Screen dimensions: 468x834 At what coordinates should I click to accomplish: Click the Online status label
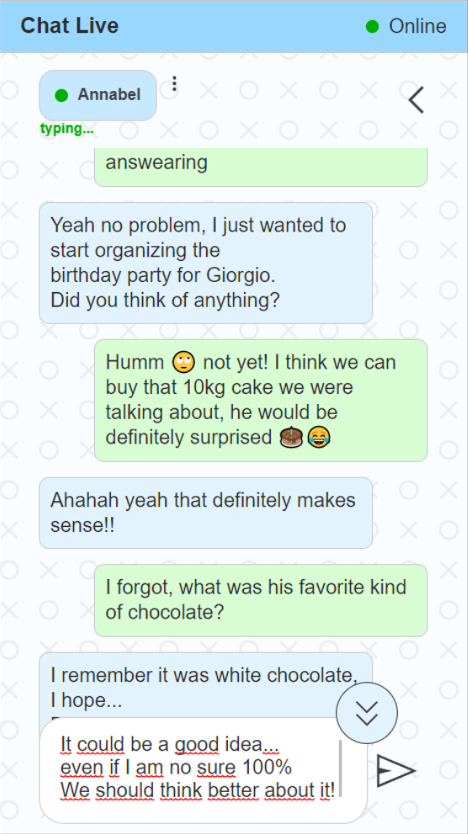417,26
